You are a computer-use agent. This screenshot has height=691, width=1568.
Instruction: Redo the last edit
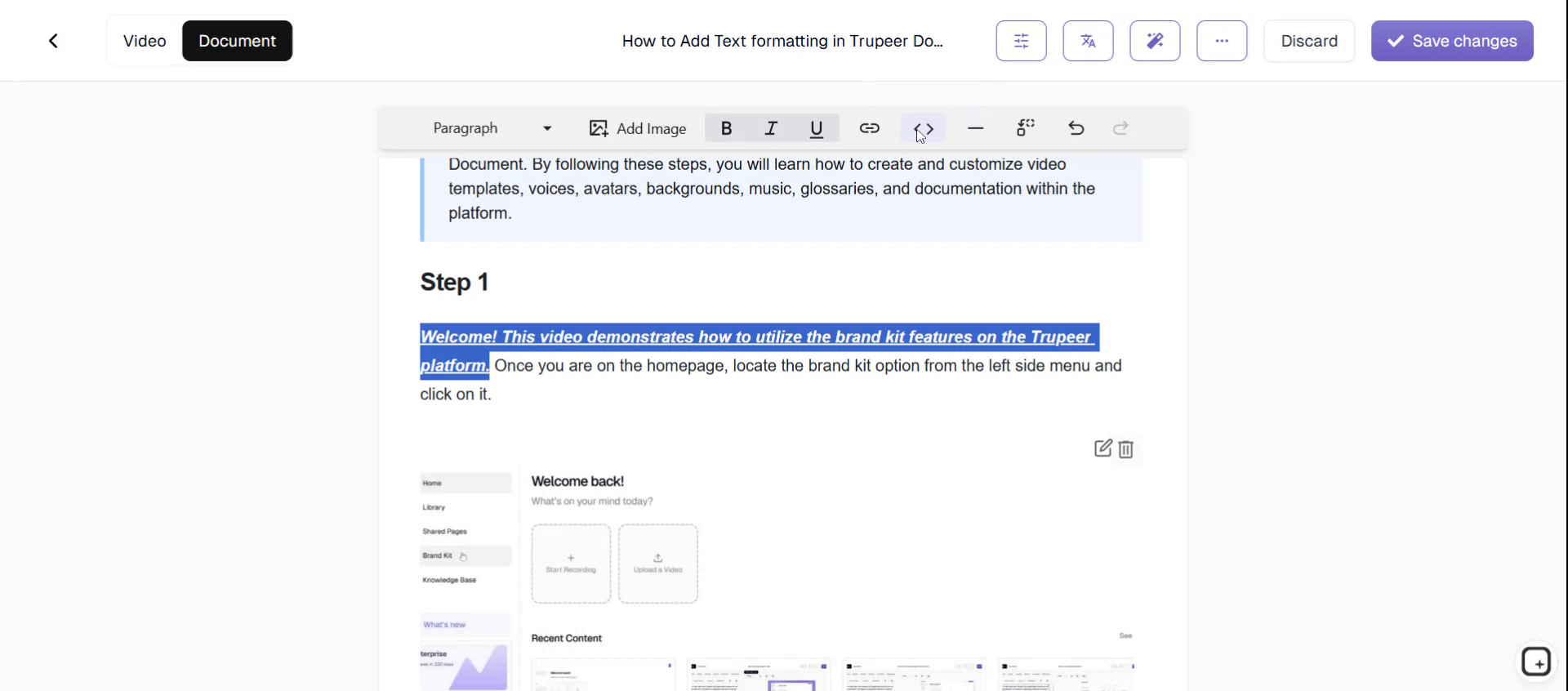click(1120, 128)
